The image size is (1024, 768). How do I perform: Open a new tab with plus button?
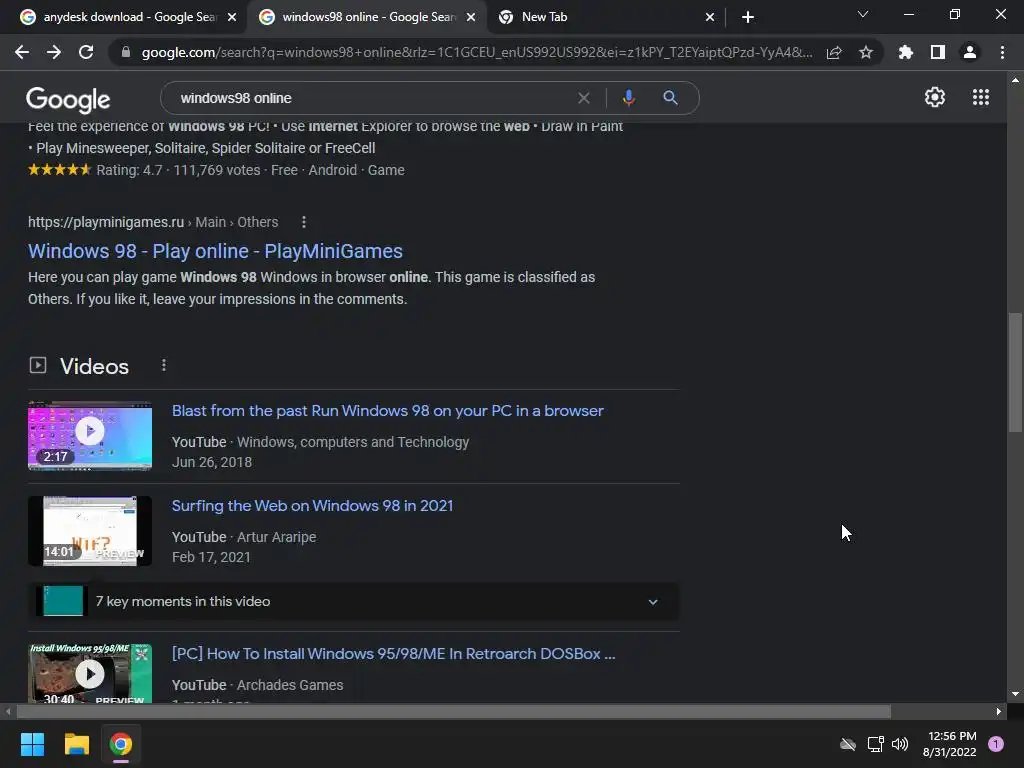click(x=748, y=17)
